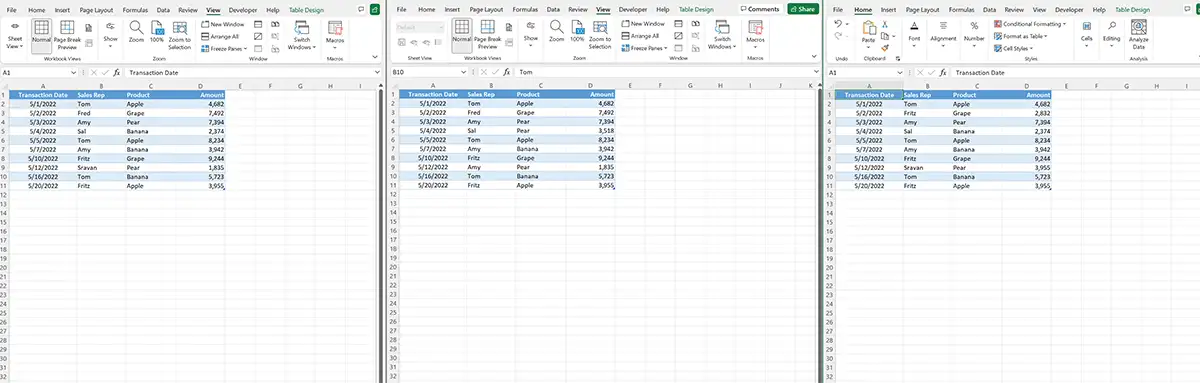Toggle View Side by Side in middle window
1200x383 pixels.
pyautogui.click(x=696, y=24)
